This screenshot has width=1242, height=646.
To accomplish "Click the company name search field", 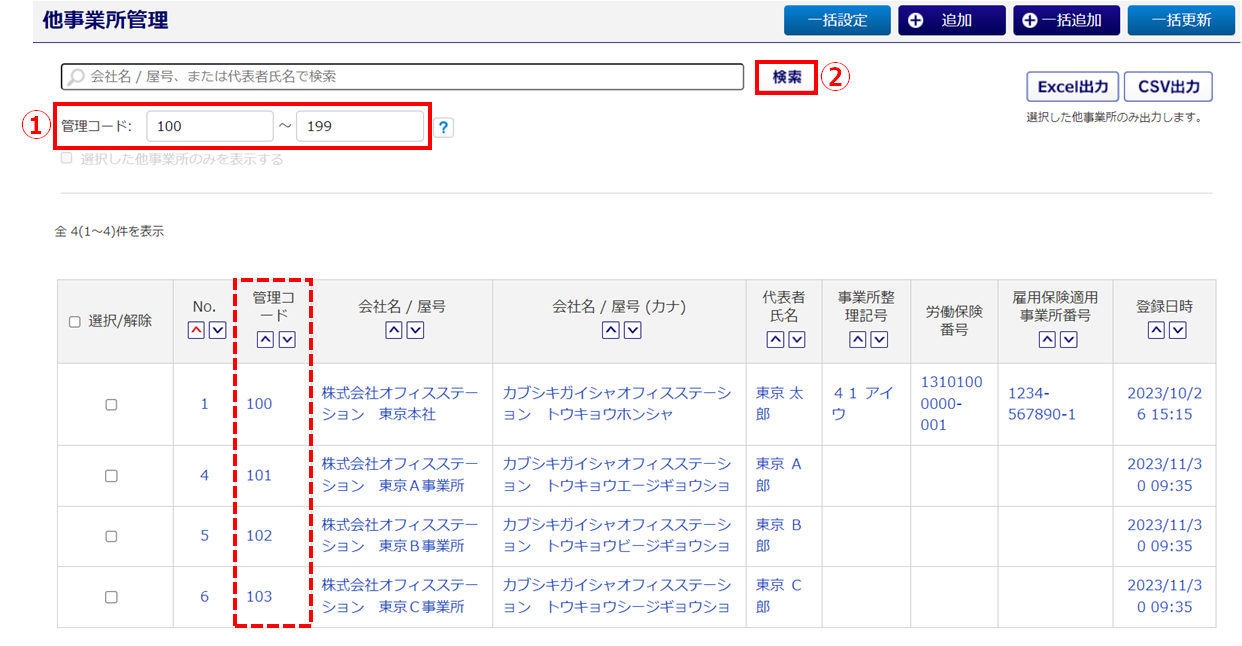I will (410, 76).
